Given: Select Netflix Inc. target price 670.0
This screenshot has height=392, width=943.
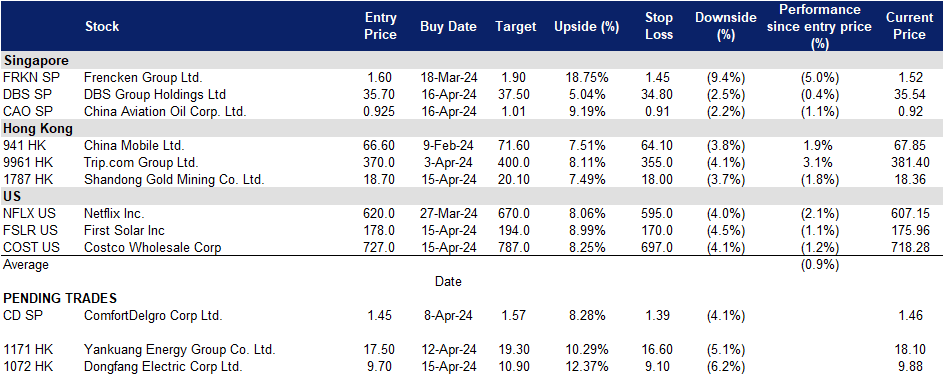Looking at the screenshot, I should click(x=515, y=213).
